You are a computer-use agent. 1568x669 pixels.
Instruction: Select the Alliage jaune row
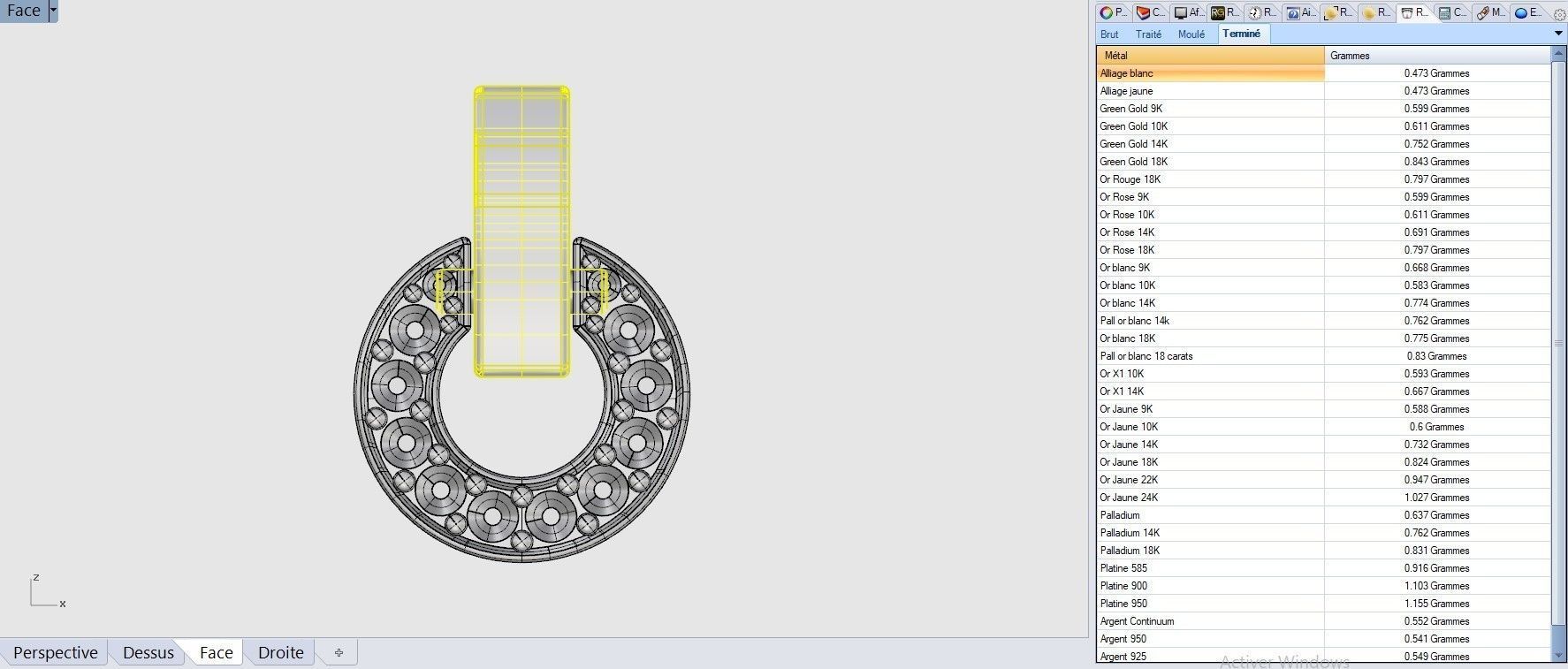tap(1323, 91)
